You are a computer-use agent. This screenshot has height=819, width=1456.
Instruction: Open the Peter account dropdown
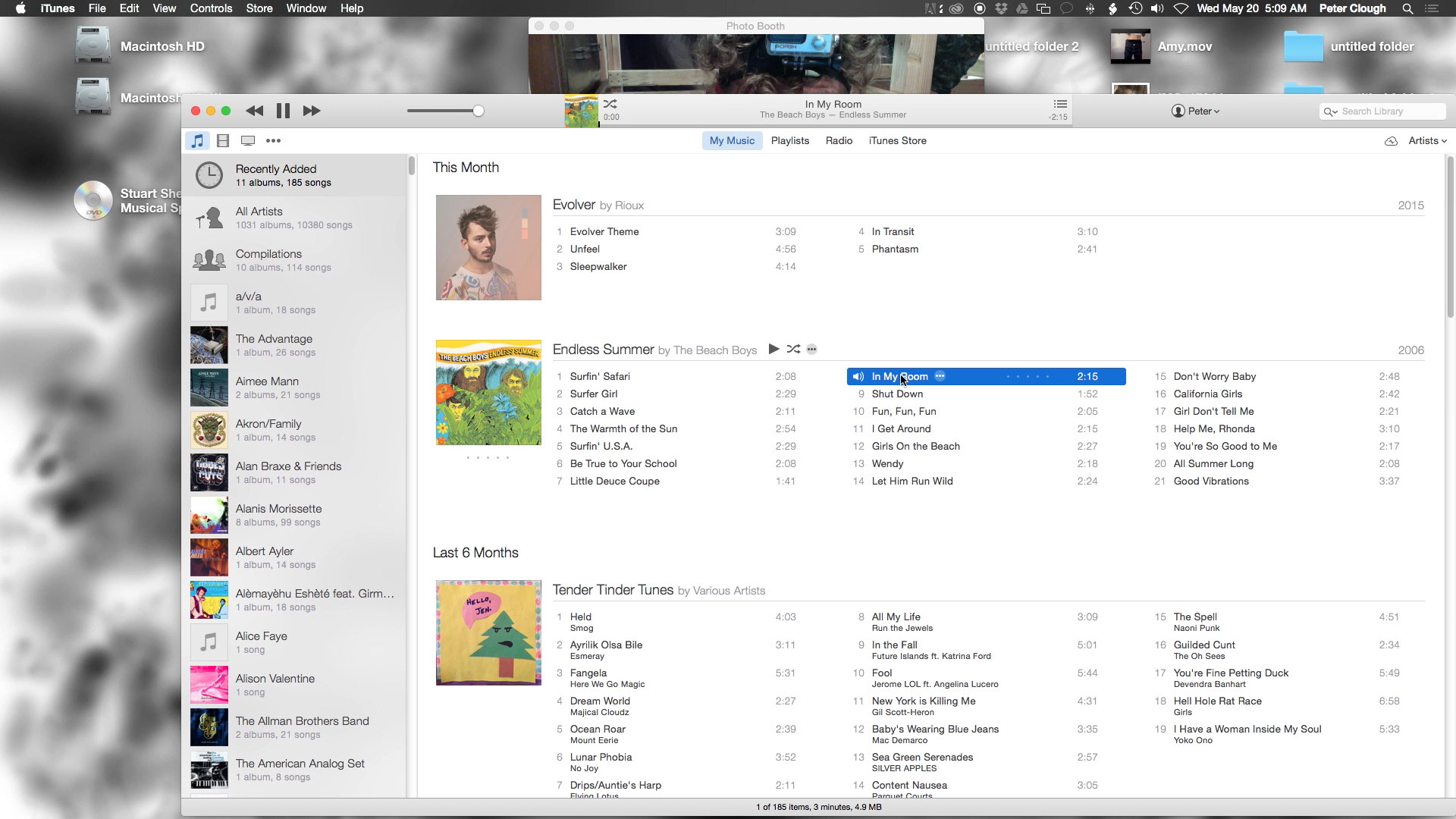tap(1196, 111)
